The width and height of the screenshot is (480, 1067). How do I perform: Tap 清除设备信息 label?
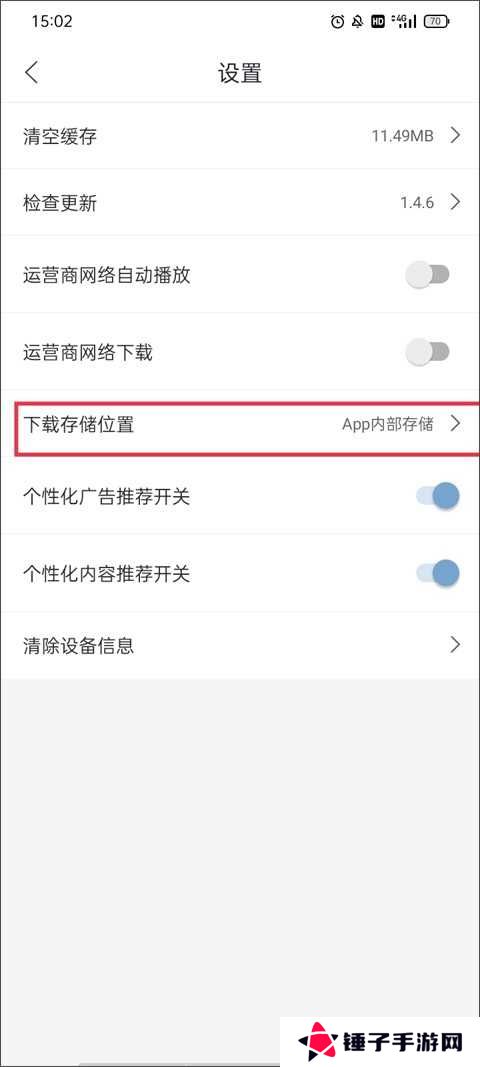click(x=78, y=644)
